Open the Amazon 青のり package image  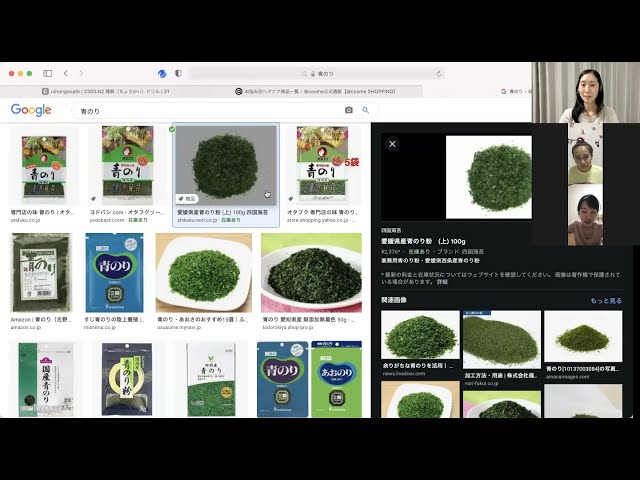(x=41, y=273)
